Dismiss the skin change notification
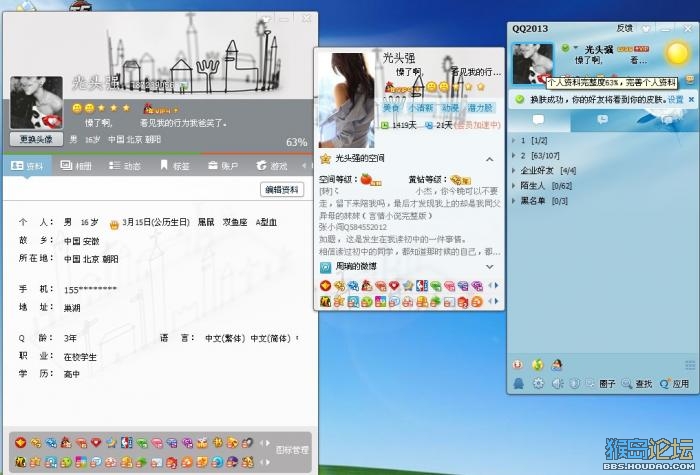 tap(691, 99)
